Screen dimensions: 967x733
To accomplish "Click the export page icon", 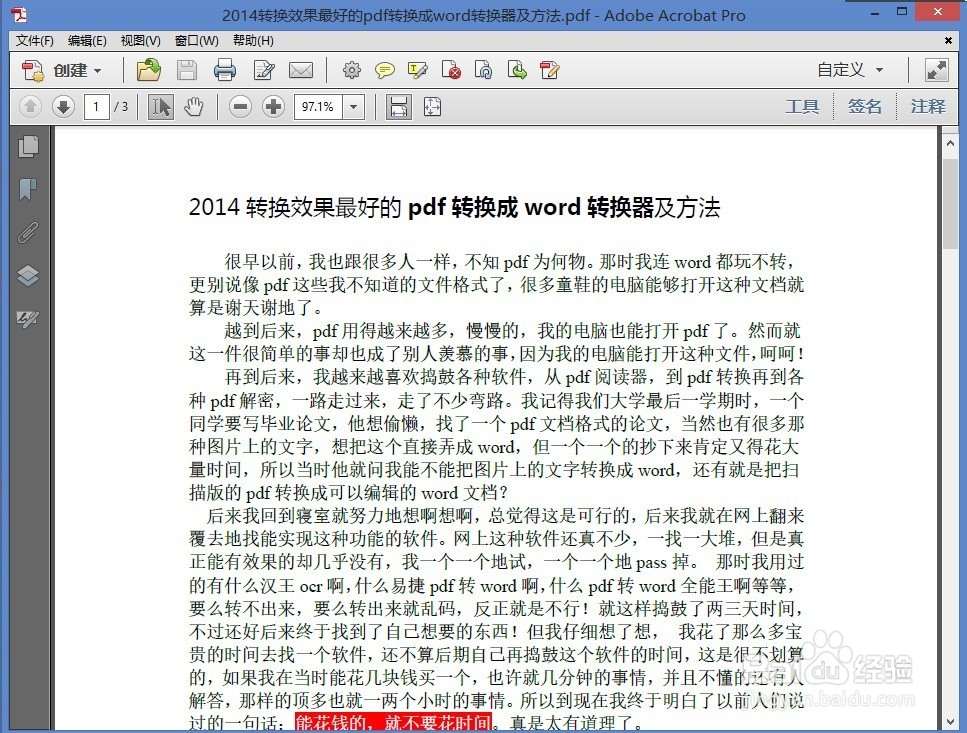I will [517, 70].
